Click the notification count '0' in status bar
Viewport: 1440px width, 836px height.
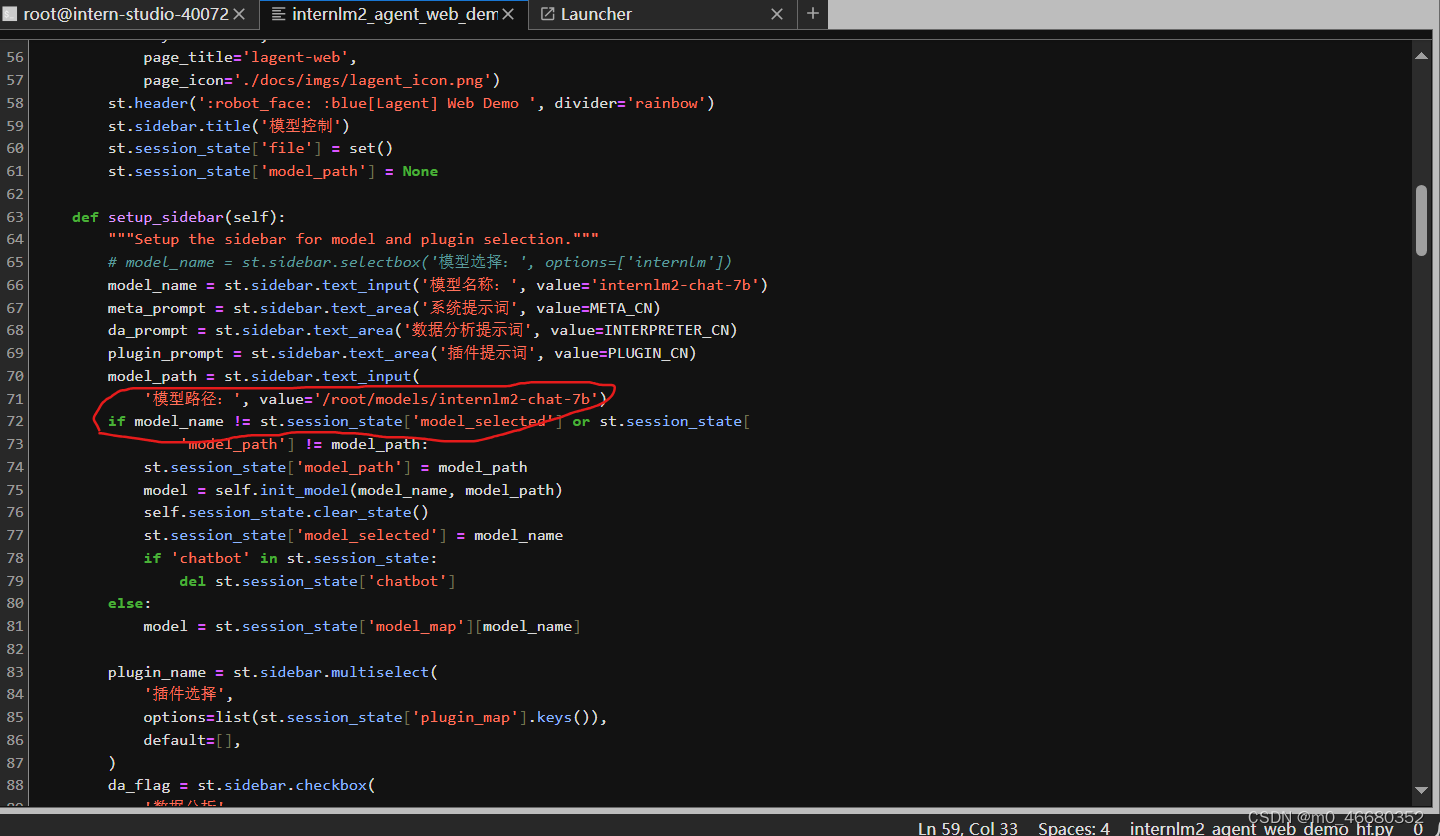coord(1418,828)
